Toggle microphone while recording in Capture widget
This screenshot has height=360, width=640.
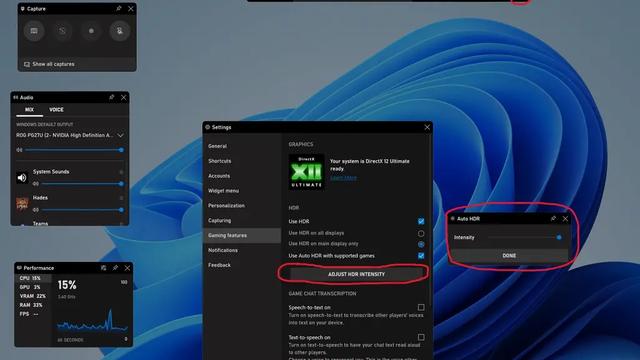[x=120, y=31]
